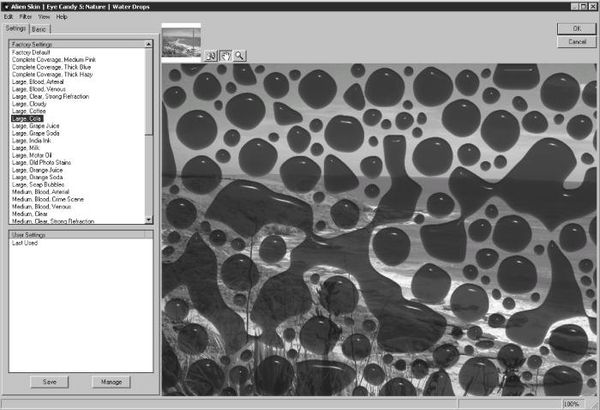Image resolution: width=600 pixels, height=410 pixels.
Task: Click the Alien Skin title bar menu icon
Action: 5,5
